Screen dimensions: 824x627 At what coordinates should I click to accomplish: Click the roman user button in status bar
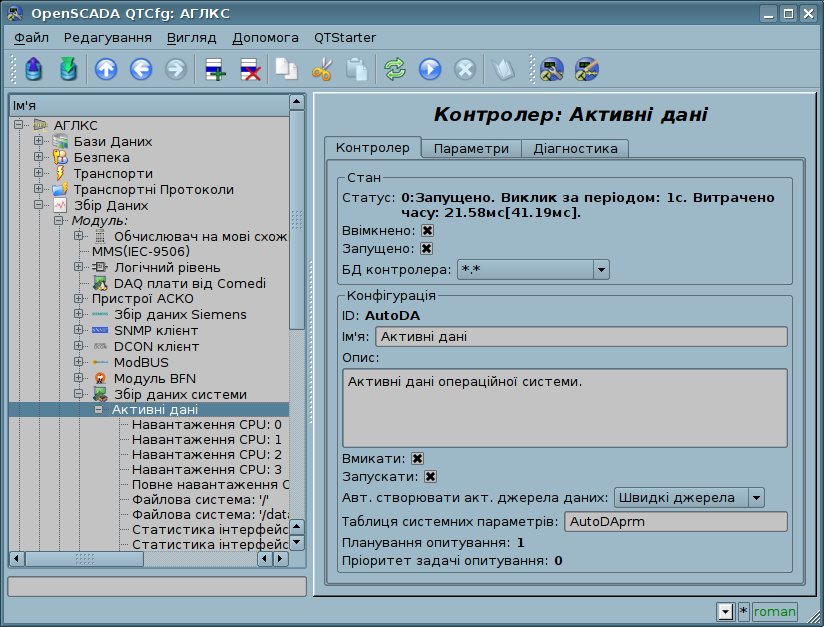pos(775,611)
